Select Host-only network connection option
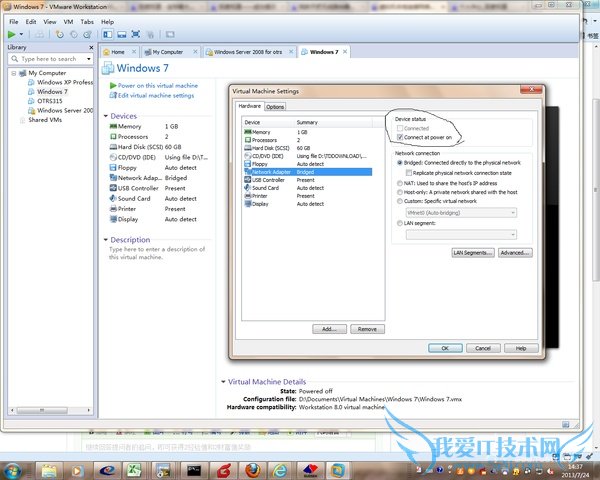The height and width of the screenshot is (480, 600). click(400, 192)
